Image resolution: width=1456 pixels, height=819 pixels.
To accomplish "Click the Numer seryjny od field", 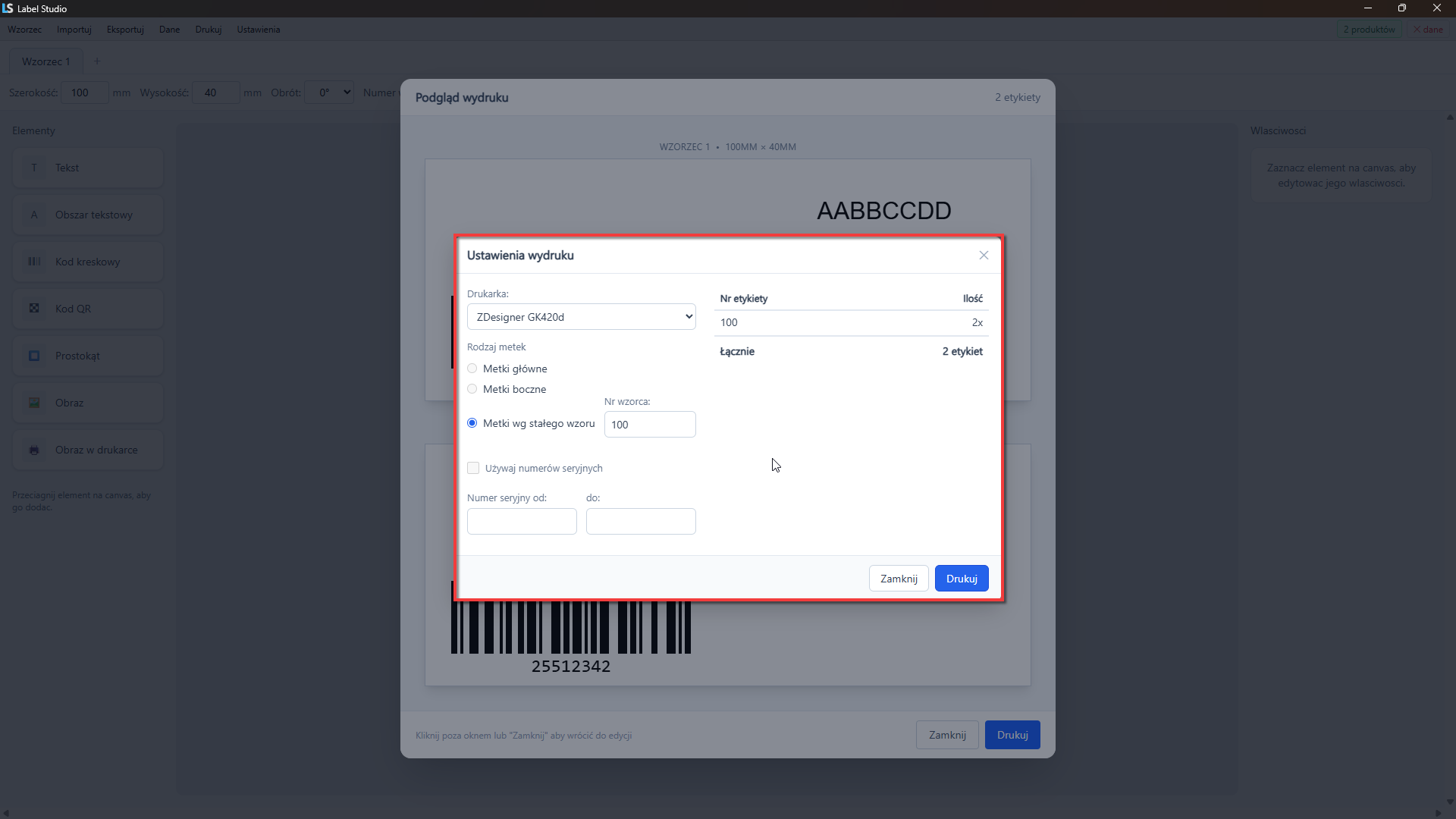I will (522, 522).
